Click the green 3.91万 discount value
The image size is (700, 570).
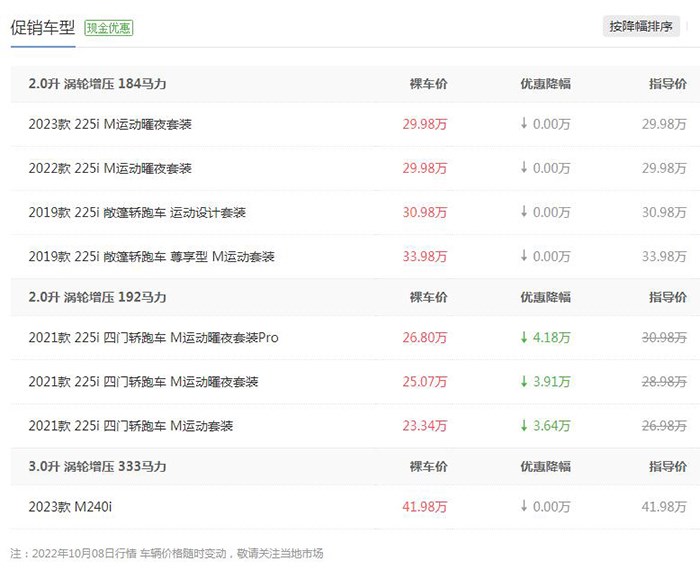552,382
